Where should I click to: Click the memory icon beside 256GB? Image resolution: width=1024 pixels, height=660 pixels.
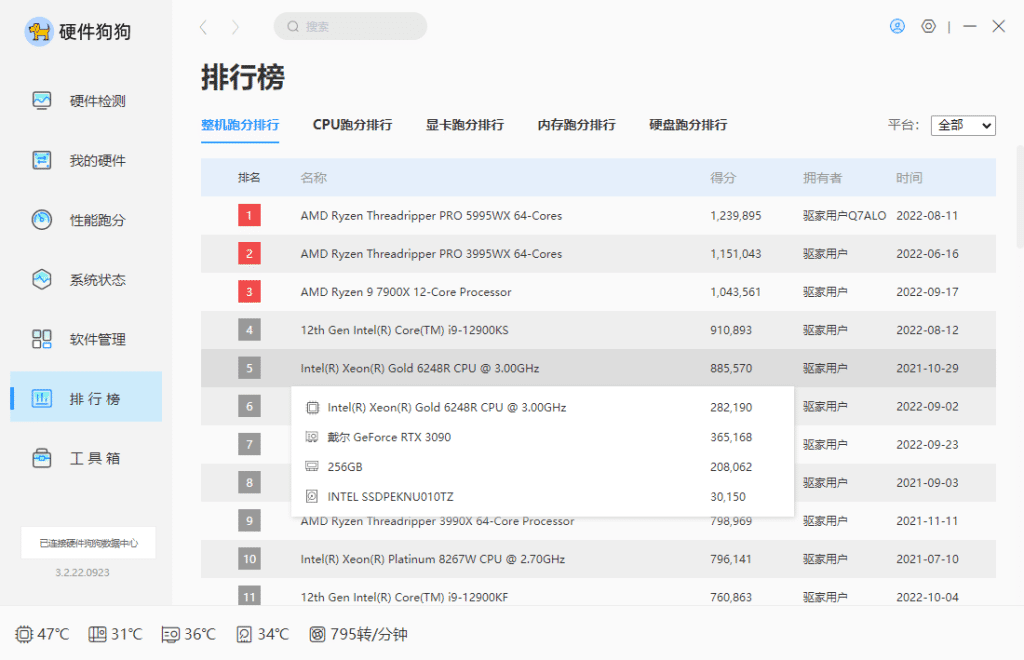point(312,466)
